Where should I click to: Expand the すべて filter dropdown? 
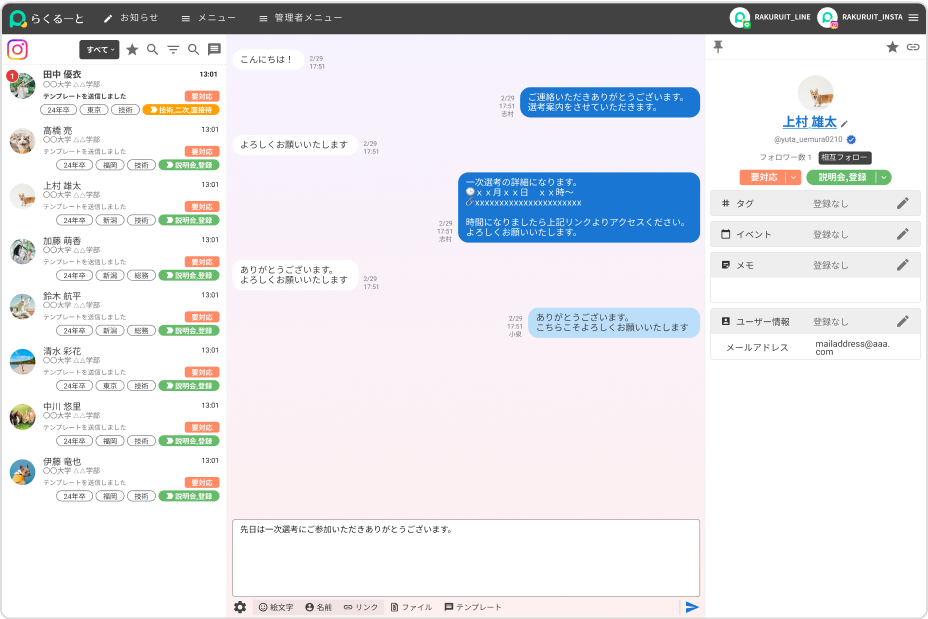(x=99, y=49)
